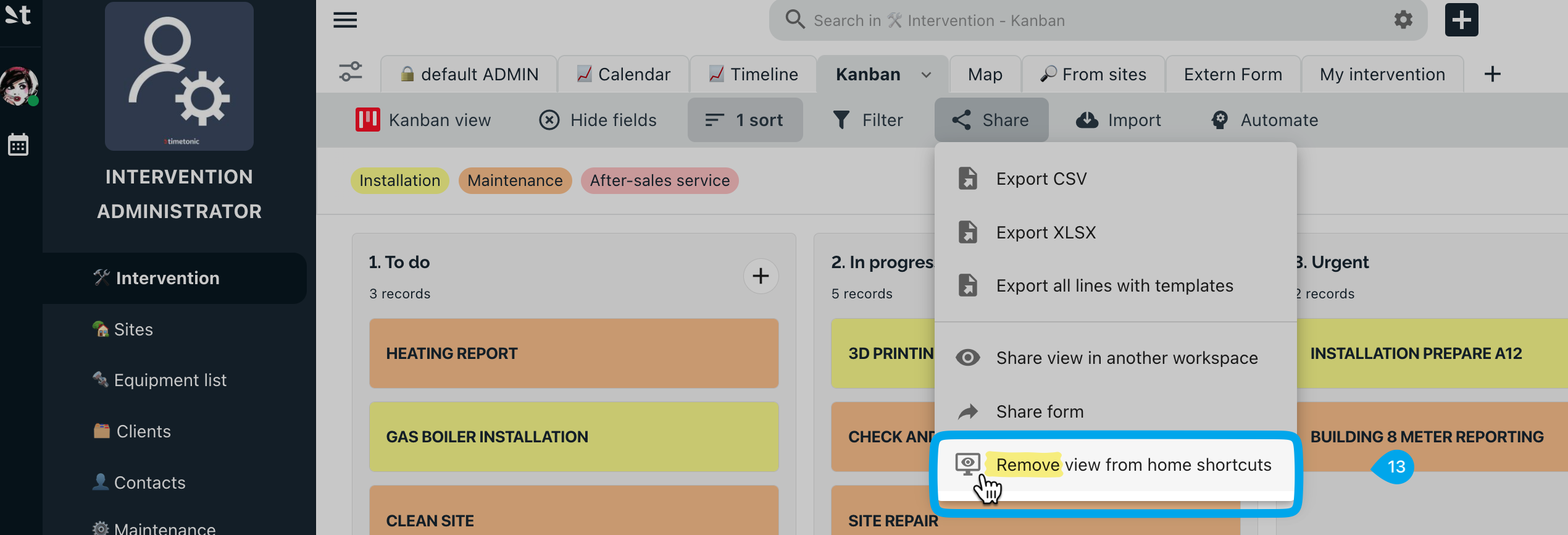This screenshot has height=535, width=1568.
Task: Click the Timetonic logo icon
Action: (x=17, y=15)
